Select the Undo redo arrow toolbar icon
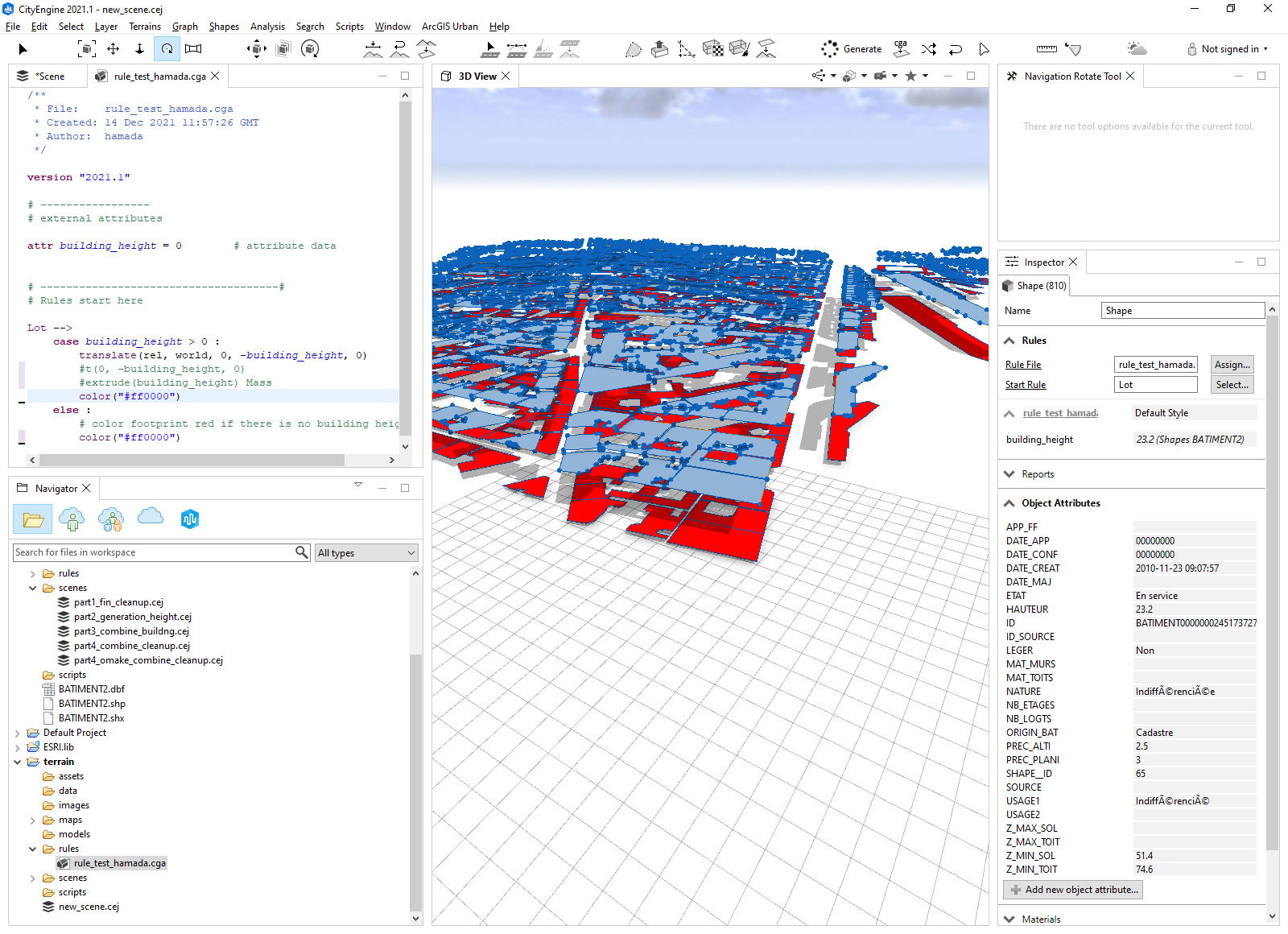 click(x=956, y=48)
